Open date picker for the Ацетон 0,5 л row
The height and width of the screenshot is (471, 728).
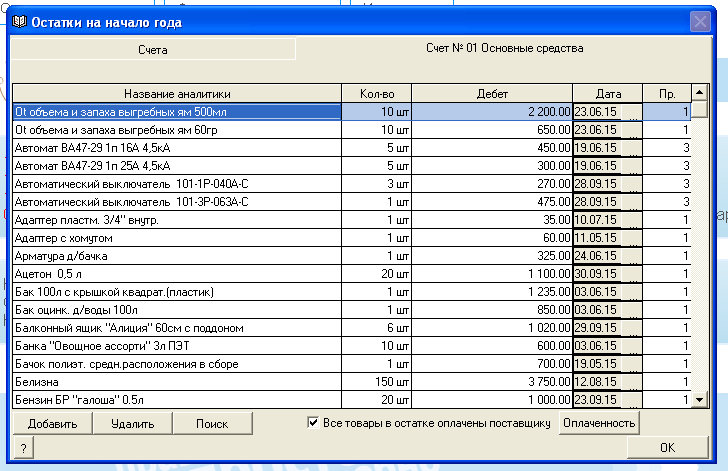point(630,274)
